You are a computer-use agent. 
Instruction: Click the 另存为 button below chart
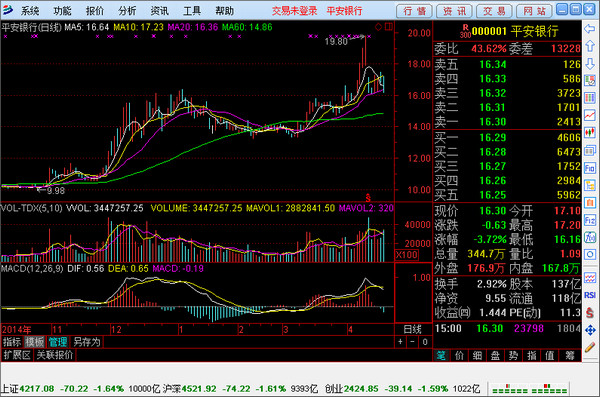86,342
